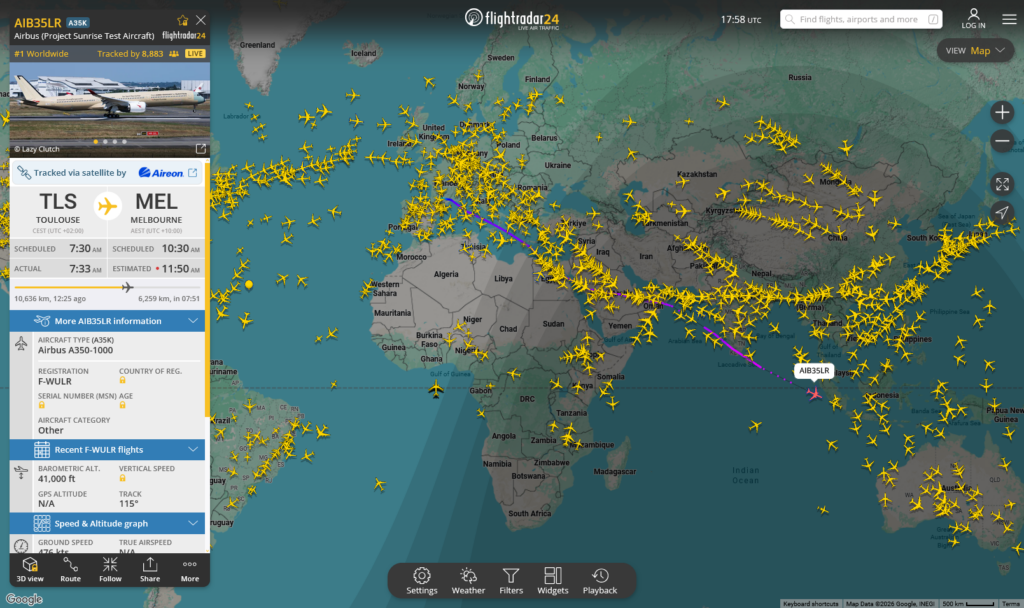Screen dimensions: 1024x608
Task: Follow the AIB35LR aircraft
Action: [x=110, y=569]
